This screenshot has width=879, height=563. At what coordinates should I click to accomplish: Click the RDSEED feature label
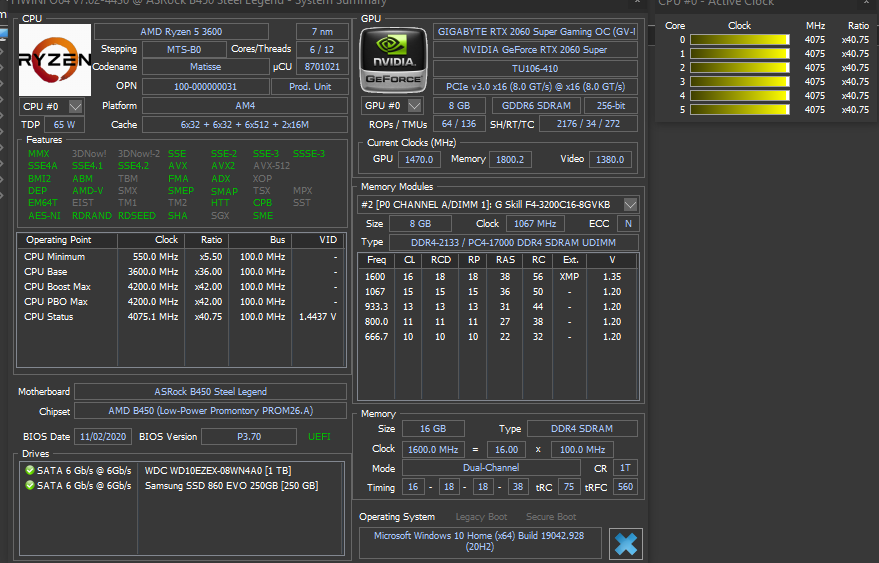coord(136,215)
